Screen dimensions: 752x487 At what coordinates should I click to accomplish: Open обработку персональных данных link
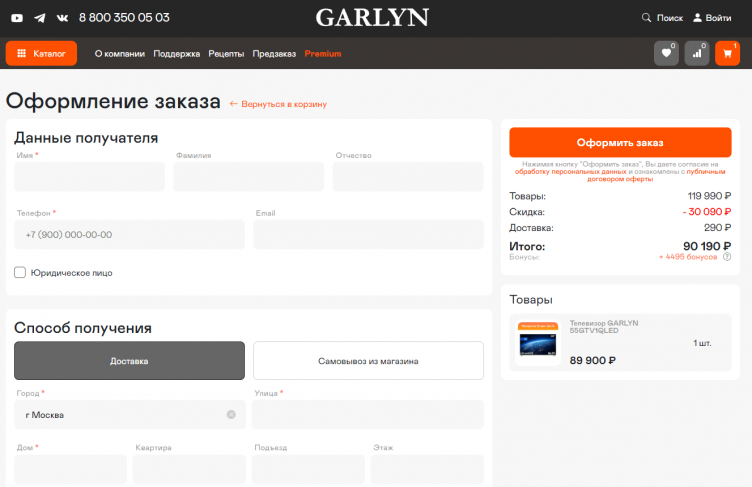(570, 172)
